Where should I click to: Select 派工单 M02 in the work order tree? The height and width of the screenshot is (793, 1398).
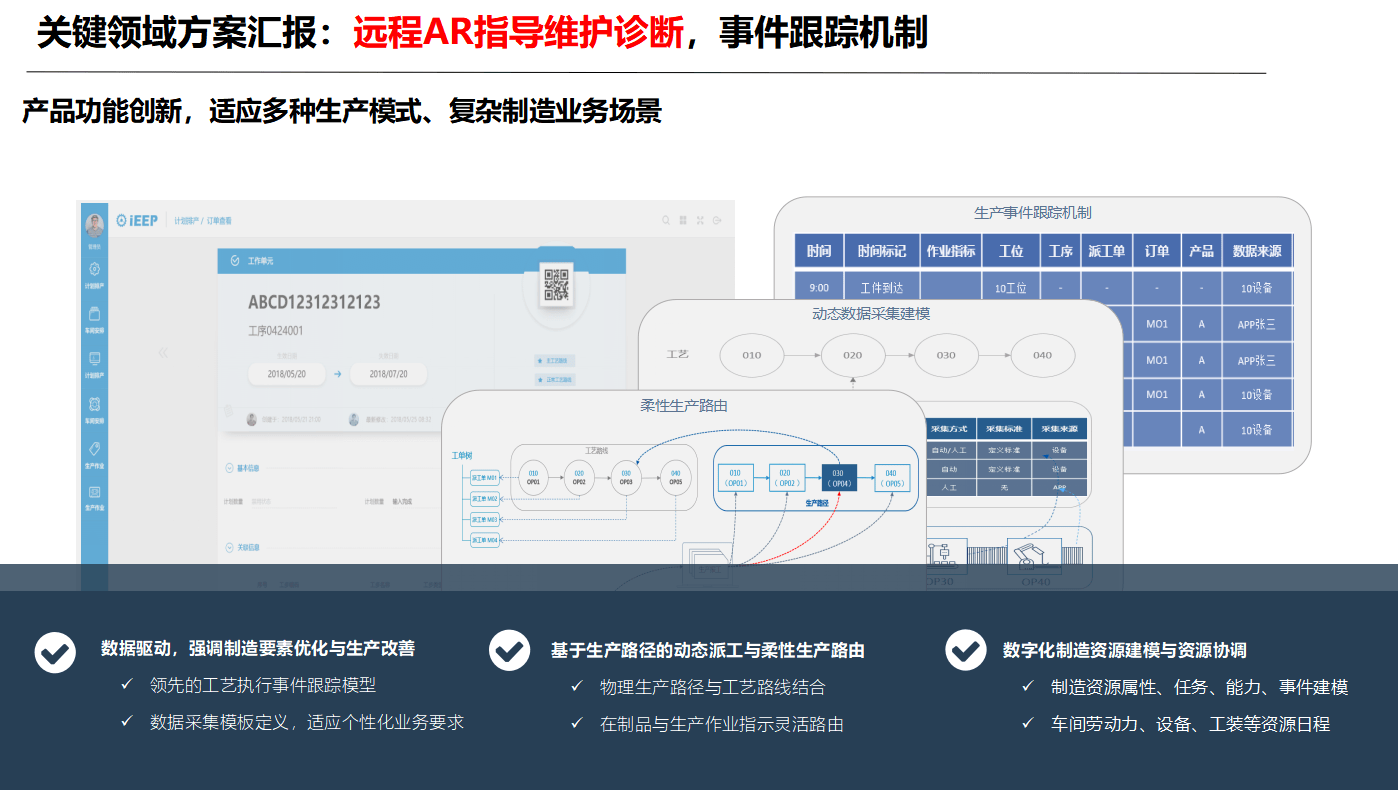coord(484,498)
